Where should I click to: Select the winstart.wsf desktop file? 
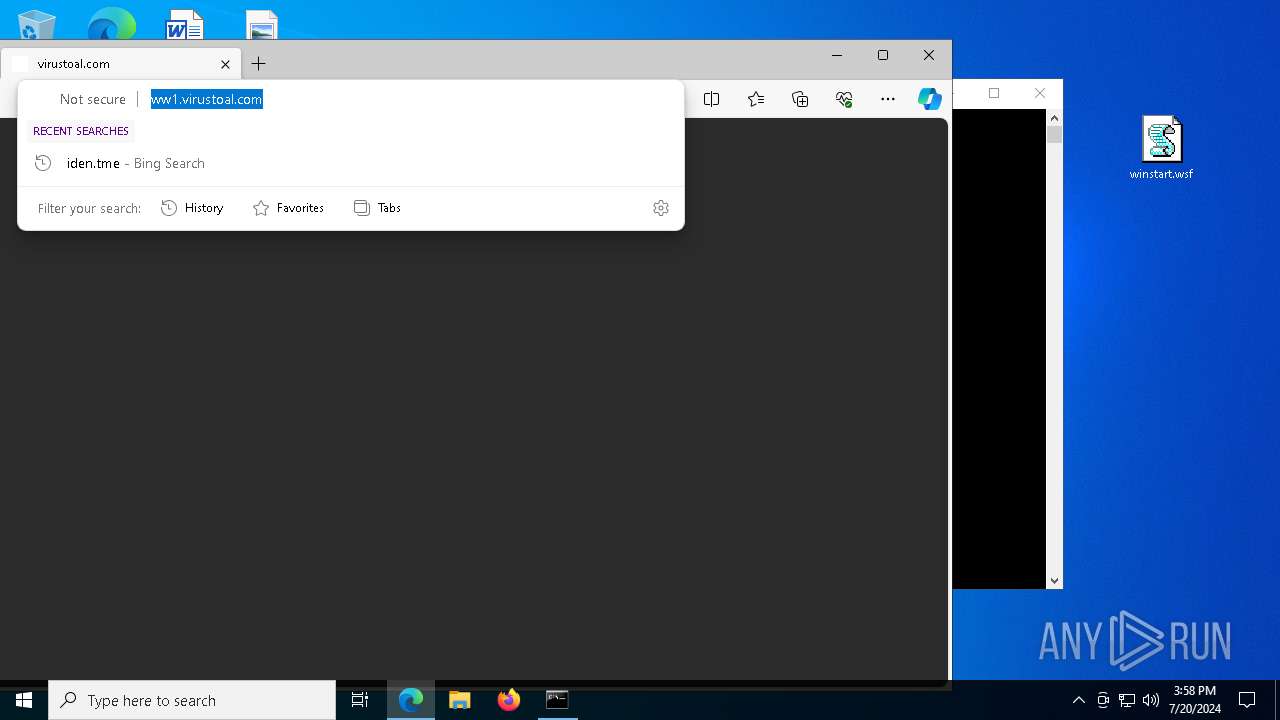(x=1161, y=148)
